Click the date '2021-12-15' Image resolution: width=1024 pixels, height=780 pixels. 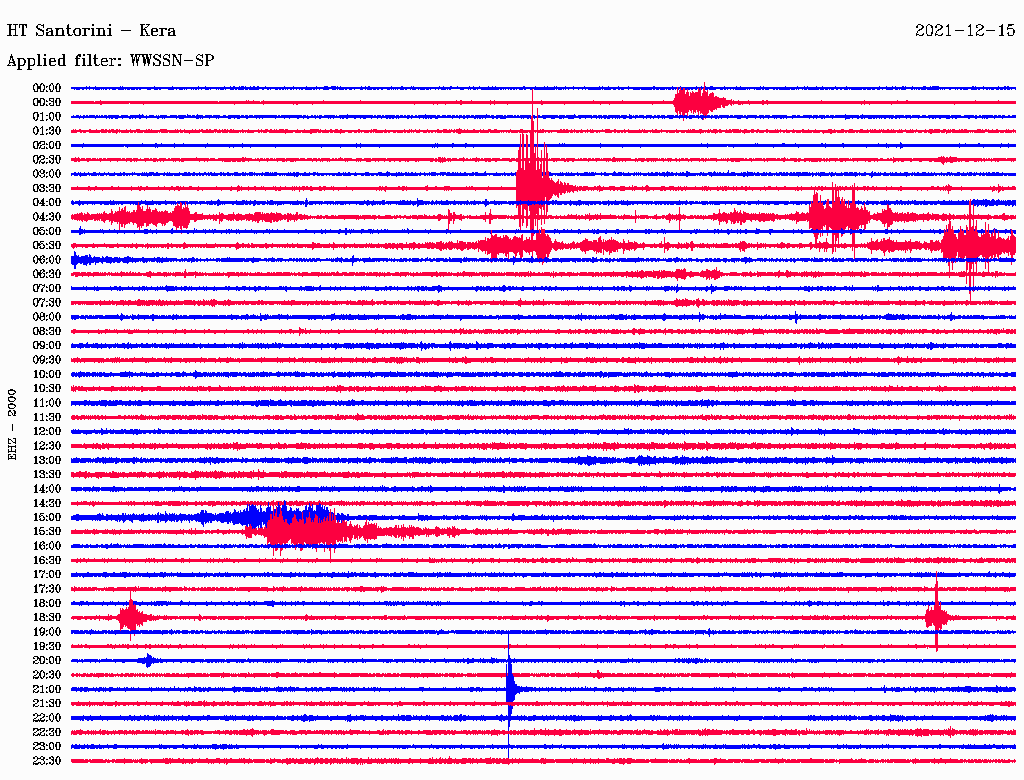pos(965,31)
